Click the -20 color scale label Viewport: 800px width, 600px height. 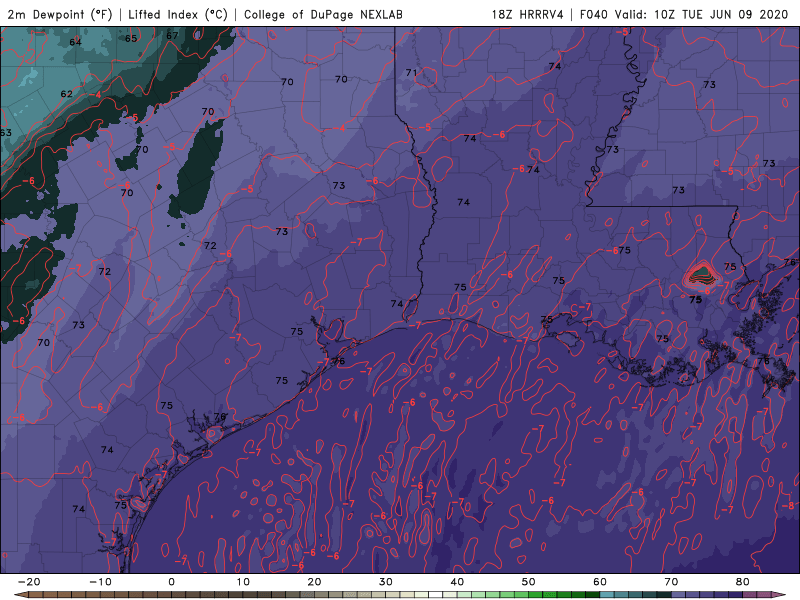(x=29, y=582)
